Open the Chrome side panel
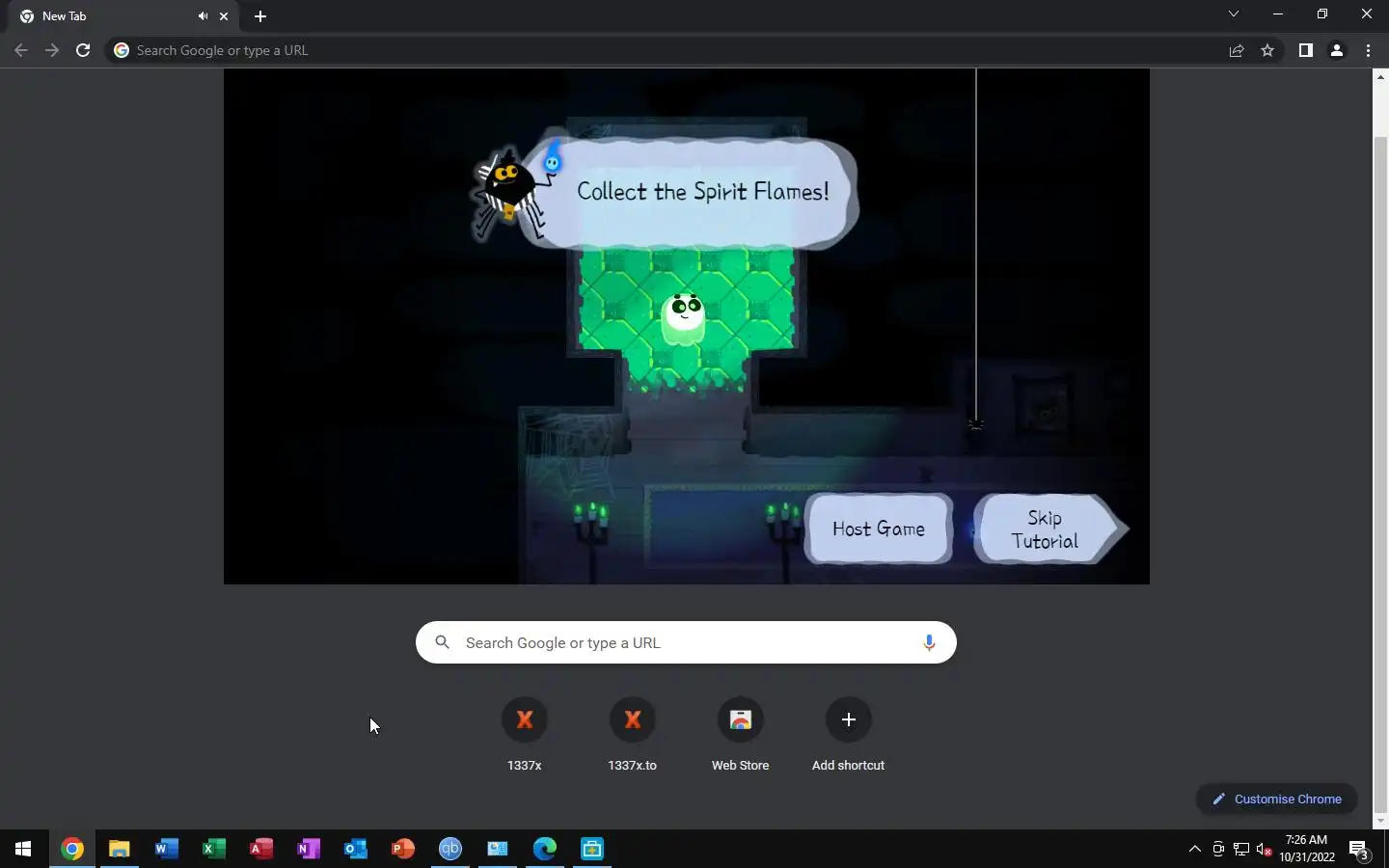 coord(1305,50)
